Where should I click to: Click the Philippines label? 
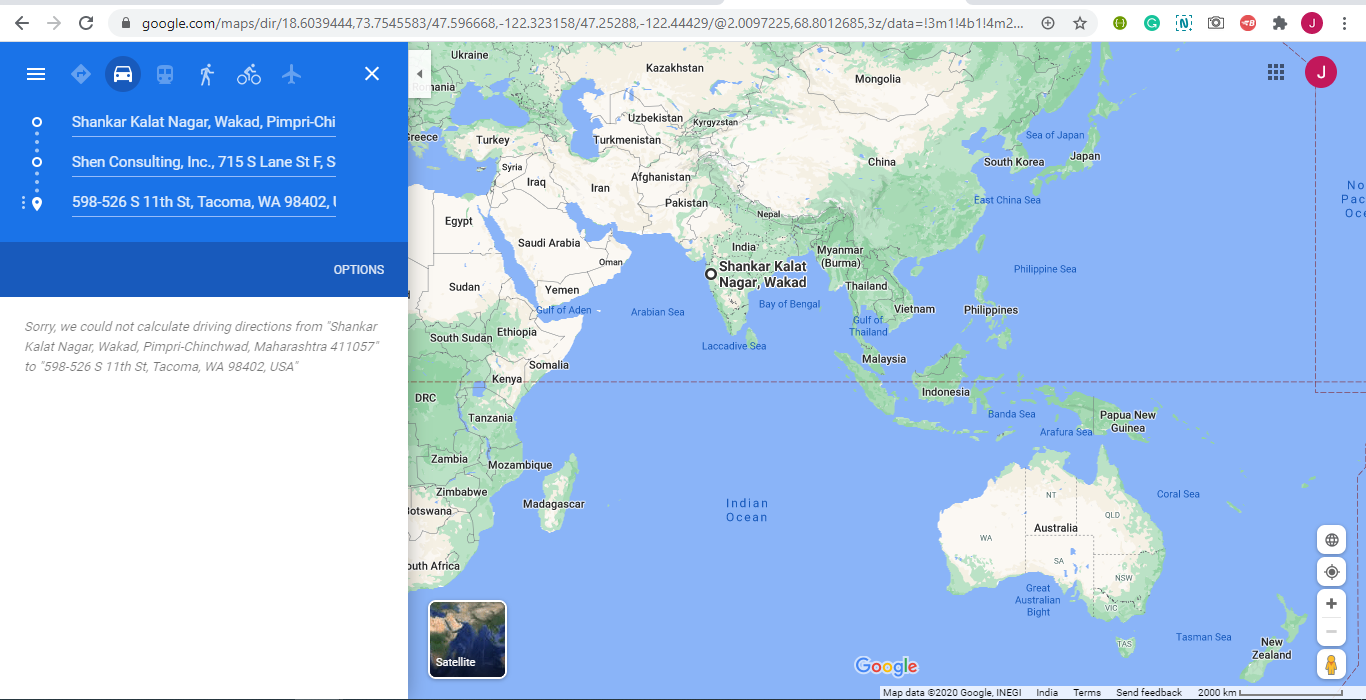click(991, 310)
